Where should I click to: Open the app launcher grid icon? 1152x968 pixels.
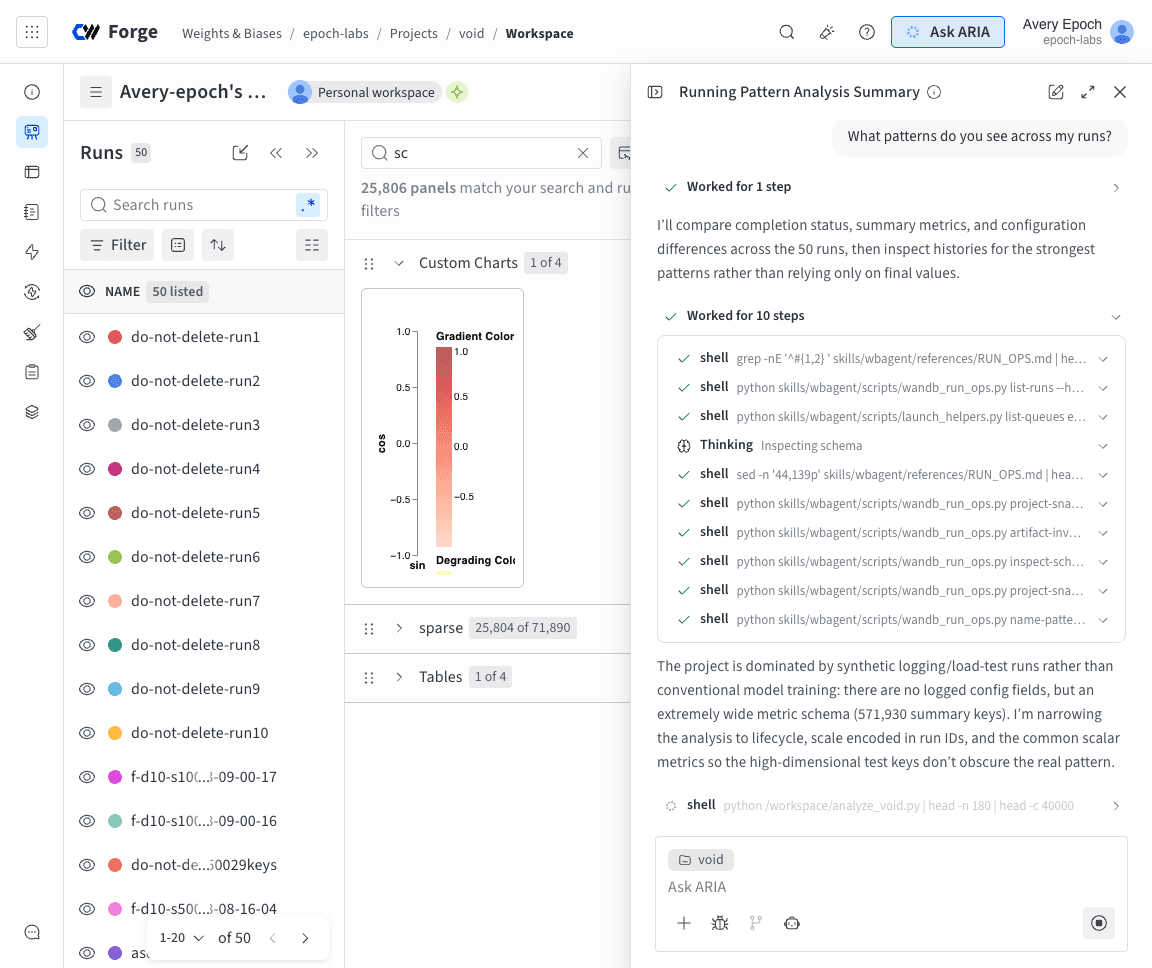[32, 32]
